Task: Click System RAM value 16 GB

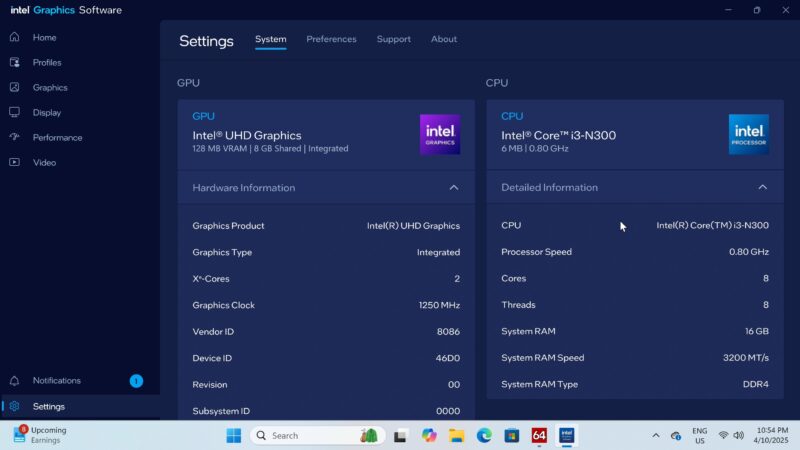Action: (x=757, y=331)
